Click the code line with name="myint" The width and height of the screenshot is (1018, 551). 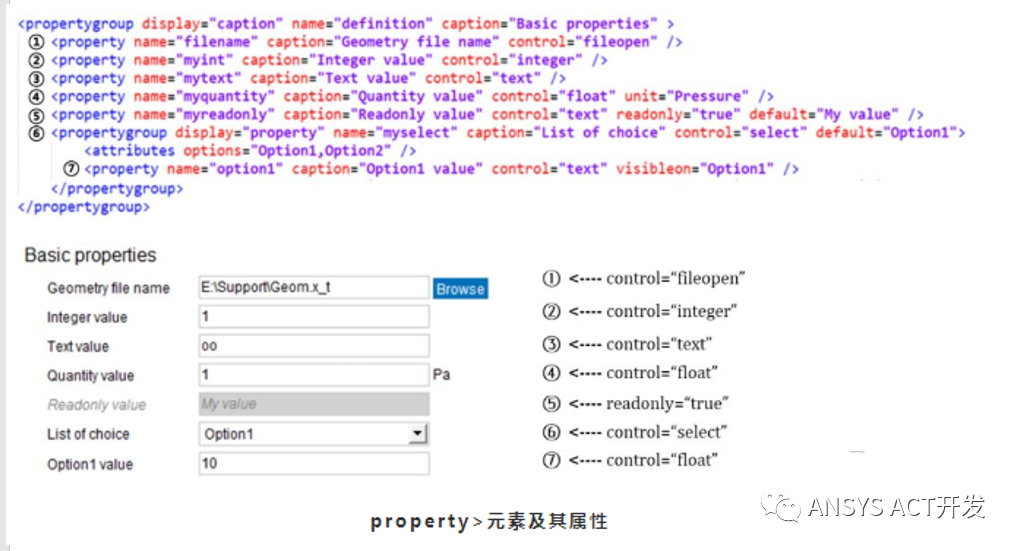(x=329, y=60)
